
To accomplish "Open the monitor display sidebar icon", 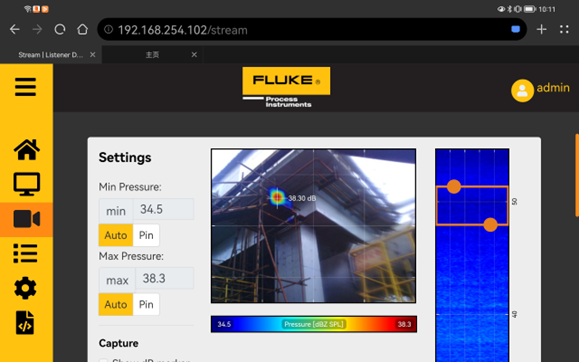I will [x=27, y=184].
